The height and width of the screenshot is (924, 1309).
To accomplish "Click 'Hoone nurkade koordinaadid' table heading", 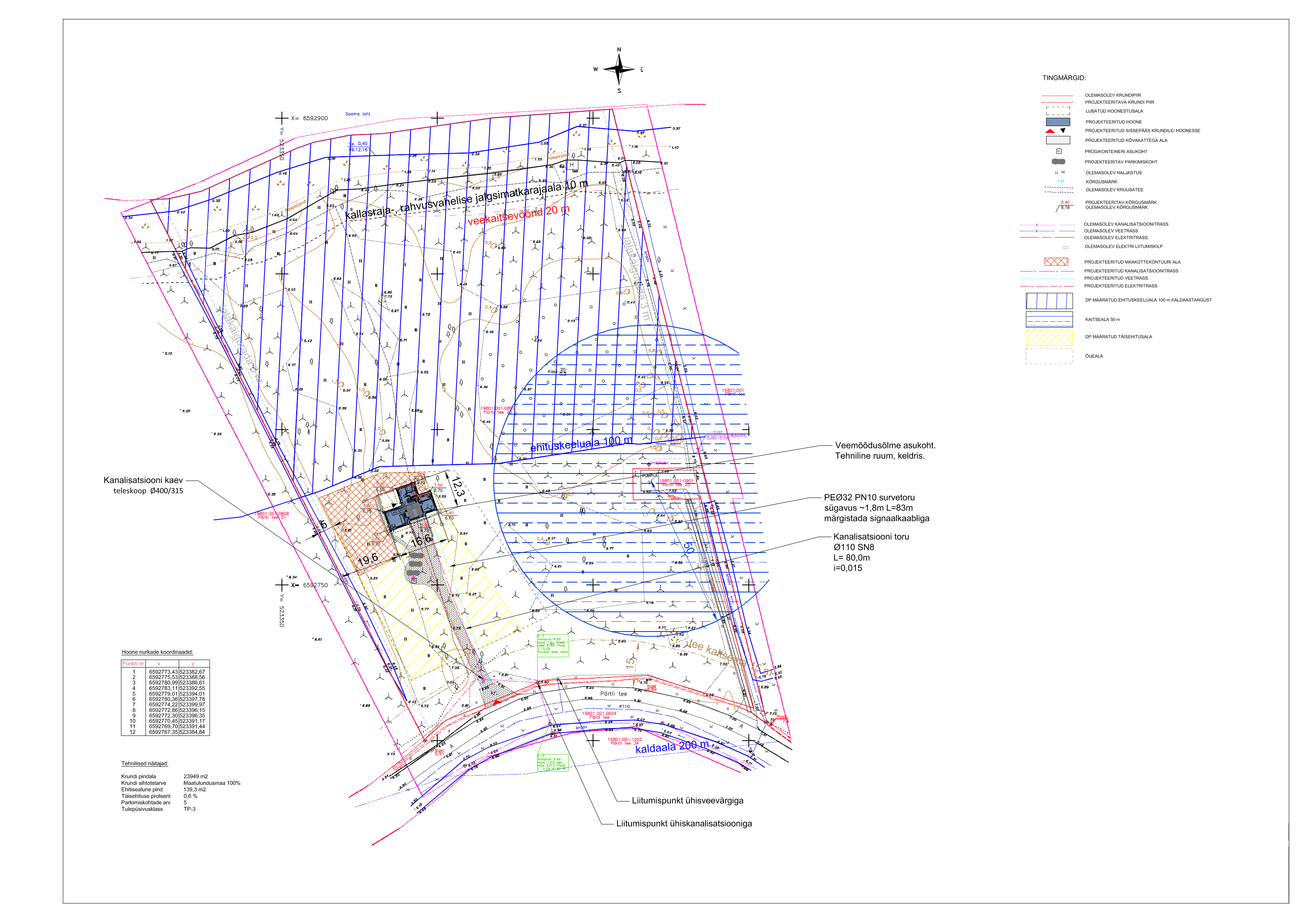I will (157, 652).
